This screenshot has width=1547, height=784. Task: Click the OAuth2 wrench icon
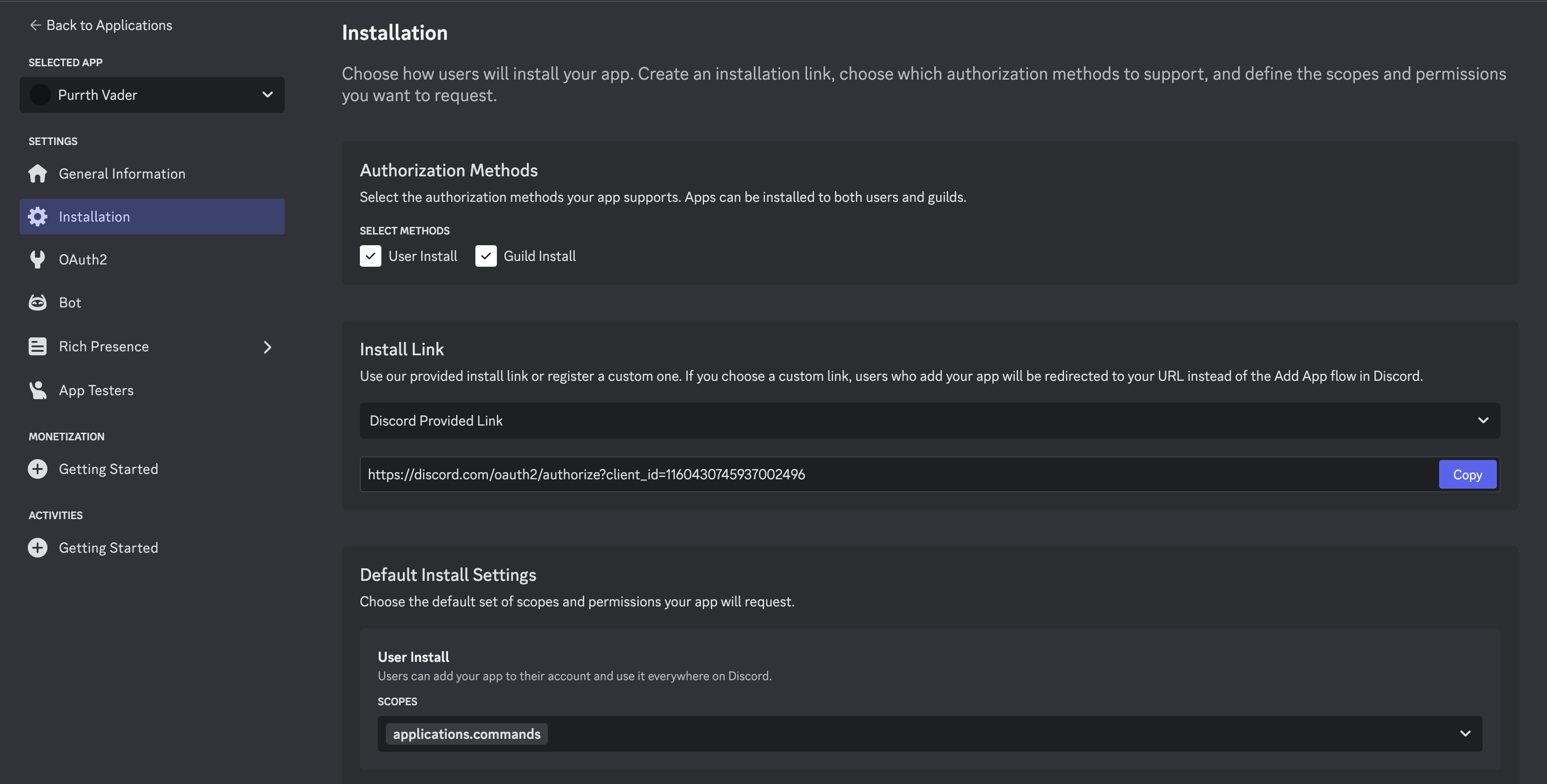(37, 260)
